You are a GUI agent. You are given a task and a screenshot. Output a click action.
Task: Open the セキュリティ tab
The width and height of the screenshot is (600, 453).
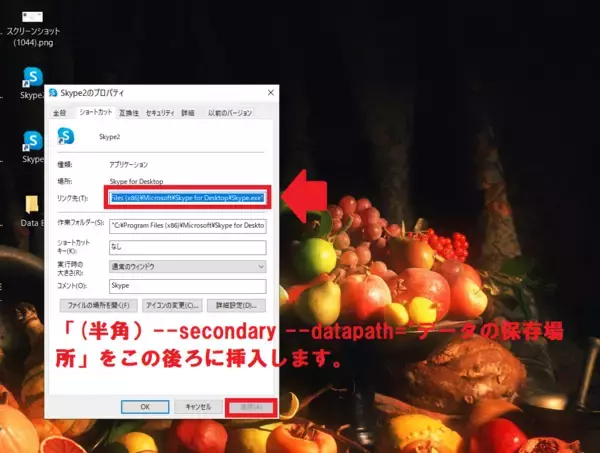click(160, 113)
